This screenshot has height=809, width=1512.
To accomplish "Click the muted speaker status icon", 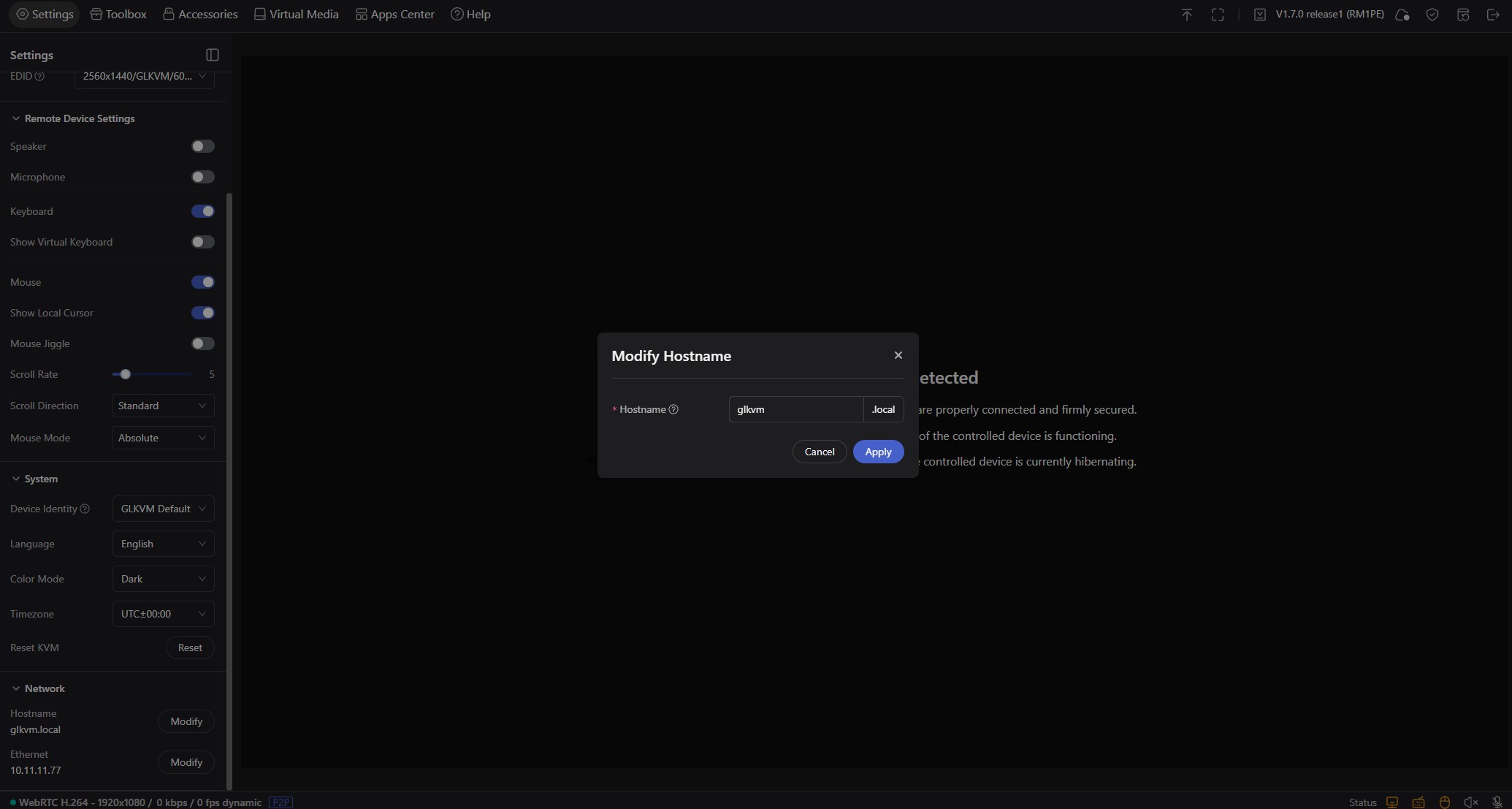I will pyautogui.click(x=1470, y=802).
